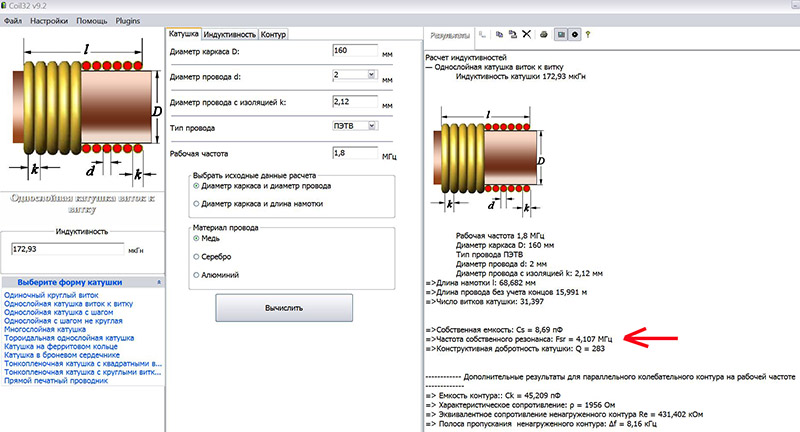This screenshot has height=432, width=800.
Task: Click the 'Диаметр провода с изоляцией k' field
Action: point(355,101)
